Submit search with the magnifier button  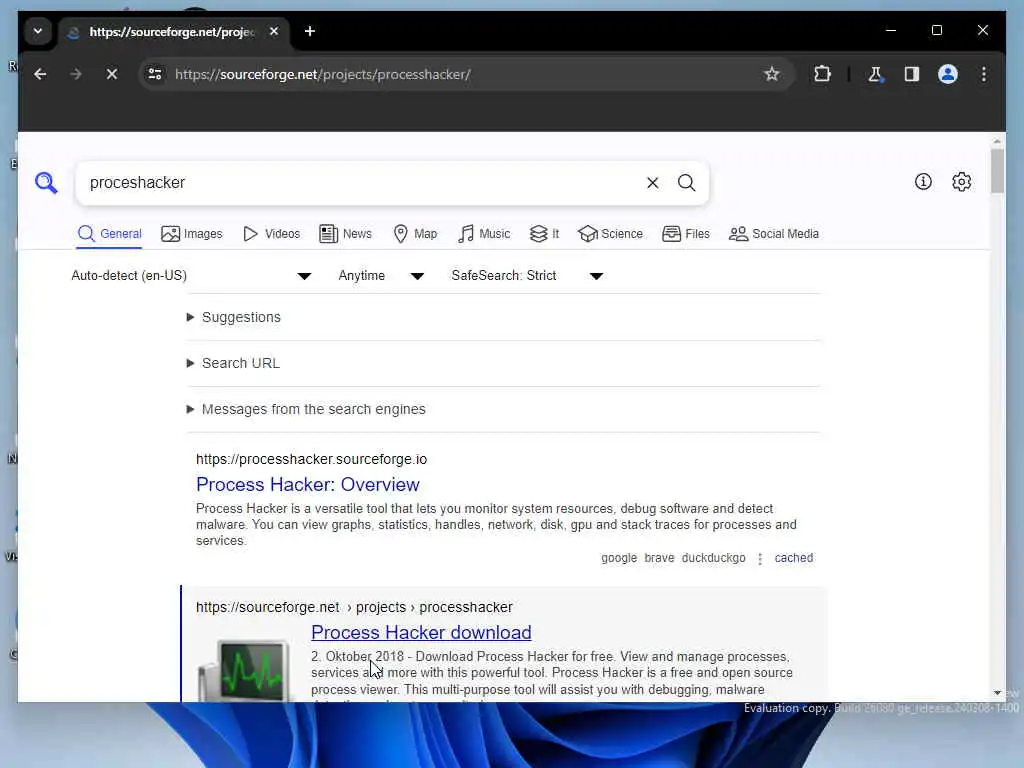[686, 183]
